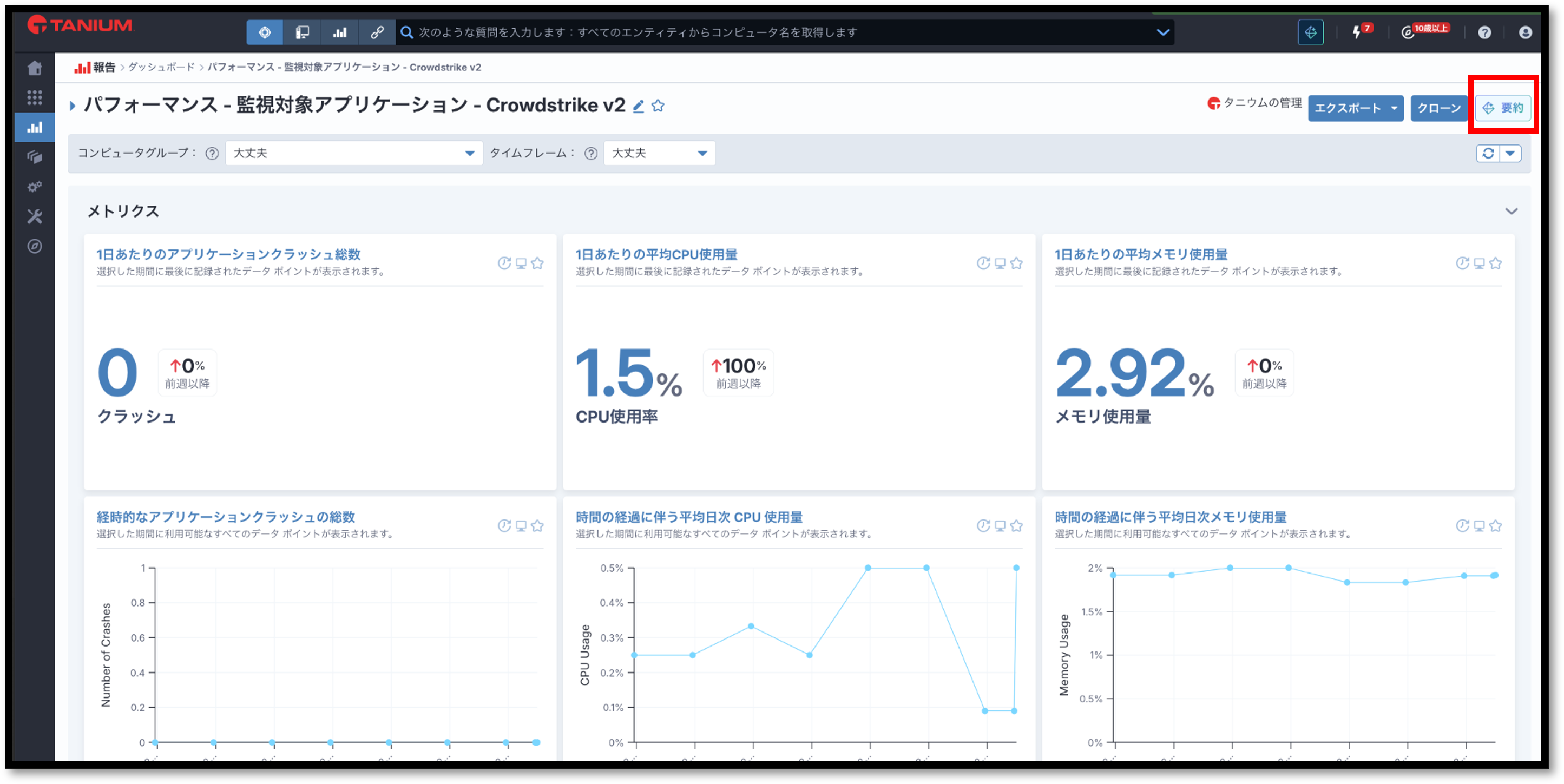Click the ダッシュボード breadcrumb link

(161, 67)
